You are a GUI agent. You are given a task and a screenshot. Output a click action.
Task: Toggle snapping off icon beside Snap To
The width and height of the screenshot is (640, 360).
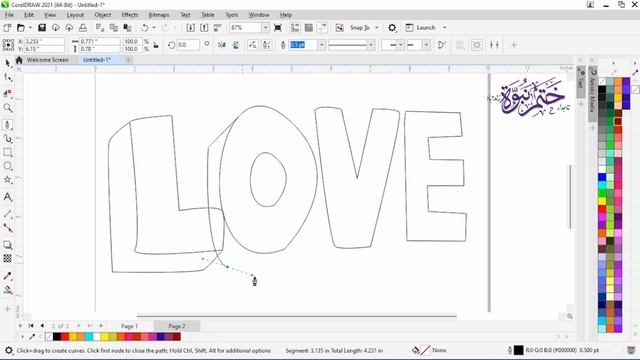[339, 28]
